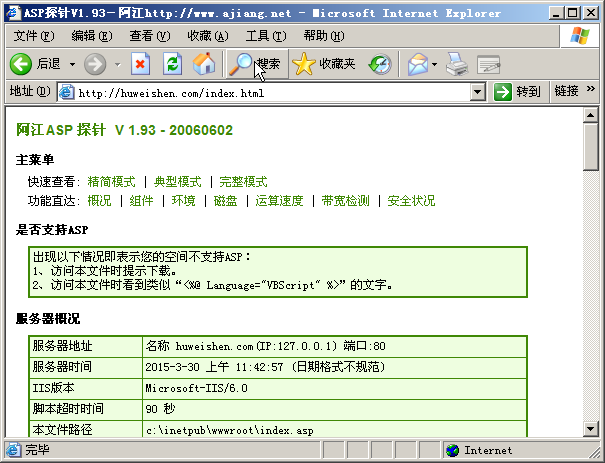Screen dimensions: 605x463
Task: Expand the Mail dropdown arrow
Action: tap(434, 64)
